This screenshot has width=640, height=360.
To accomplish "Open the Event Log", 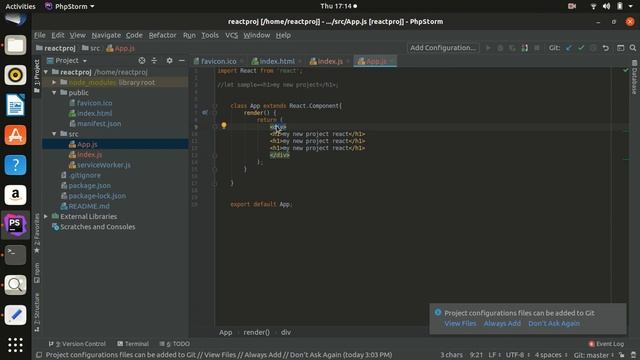I will [606, 344].
